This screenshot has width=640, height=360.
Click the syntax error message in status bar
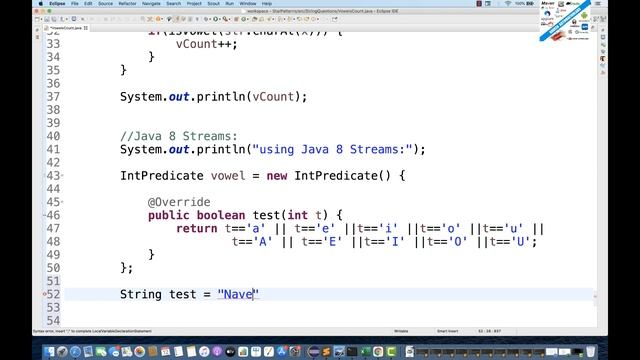(92, 331)
